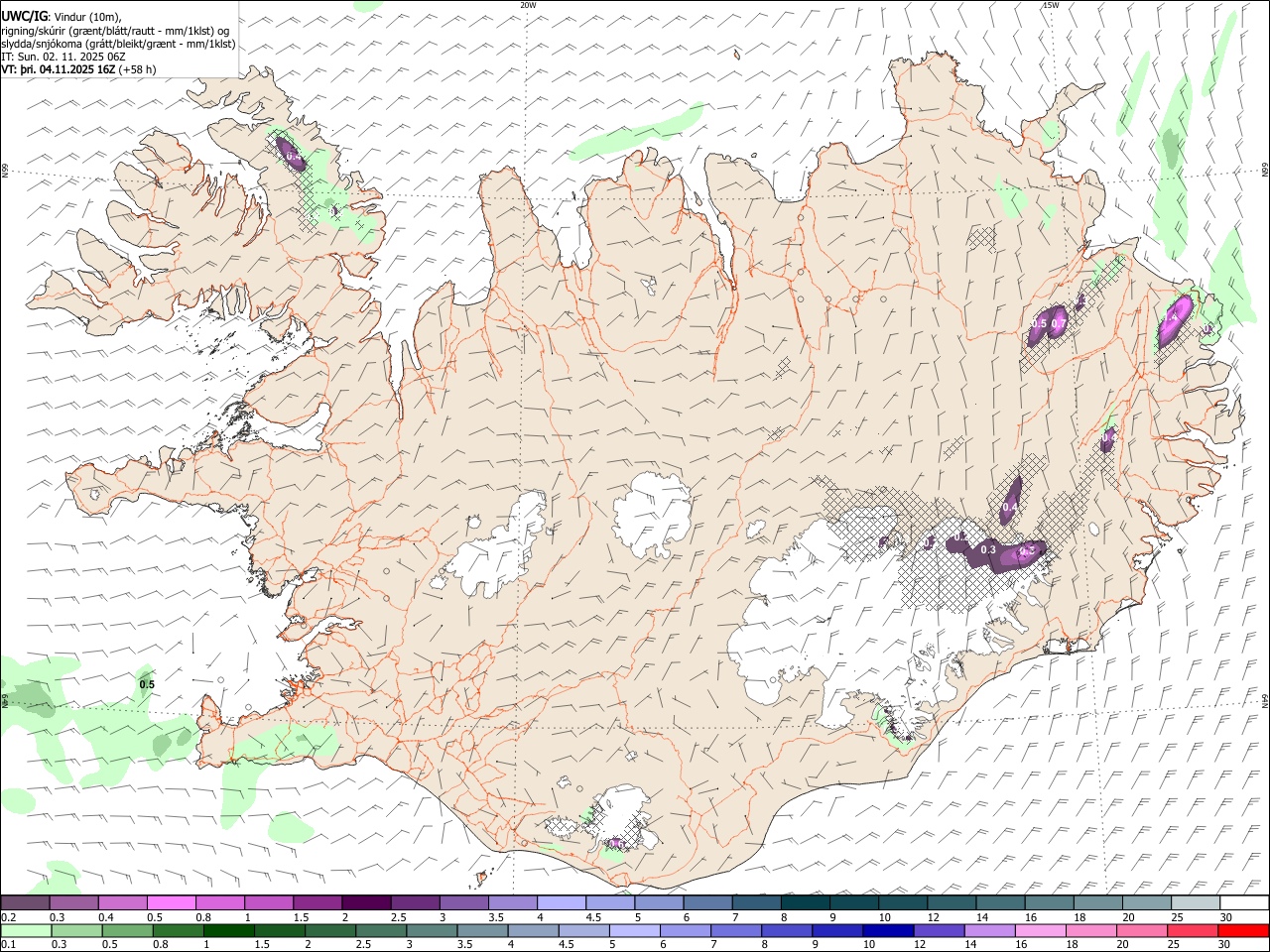Screen dimensions: 1270x952
Task: Click the '0.7' value on the northeast purple patch
Action: click(1059, 324)
